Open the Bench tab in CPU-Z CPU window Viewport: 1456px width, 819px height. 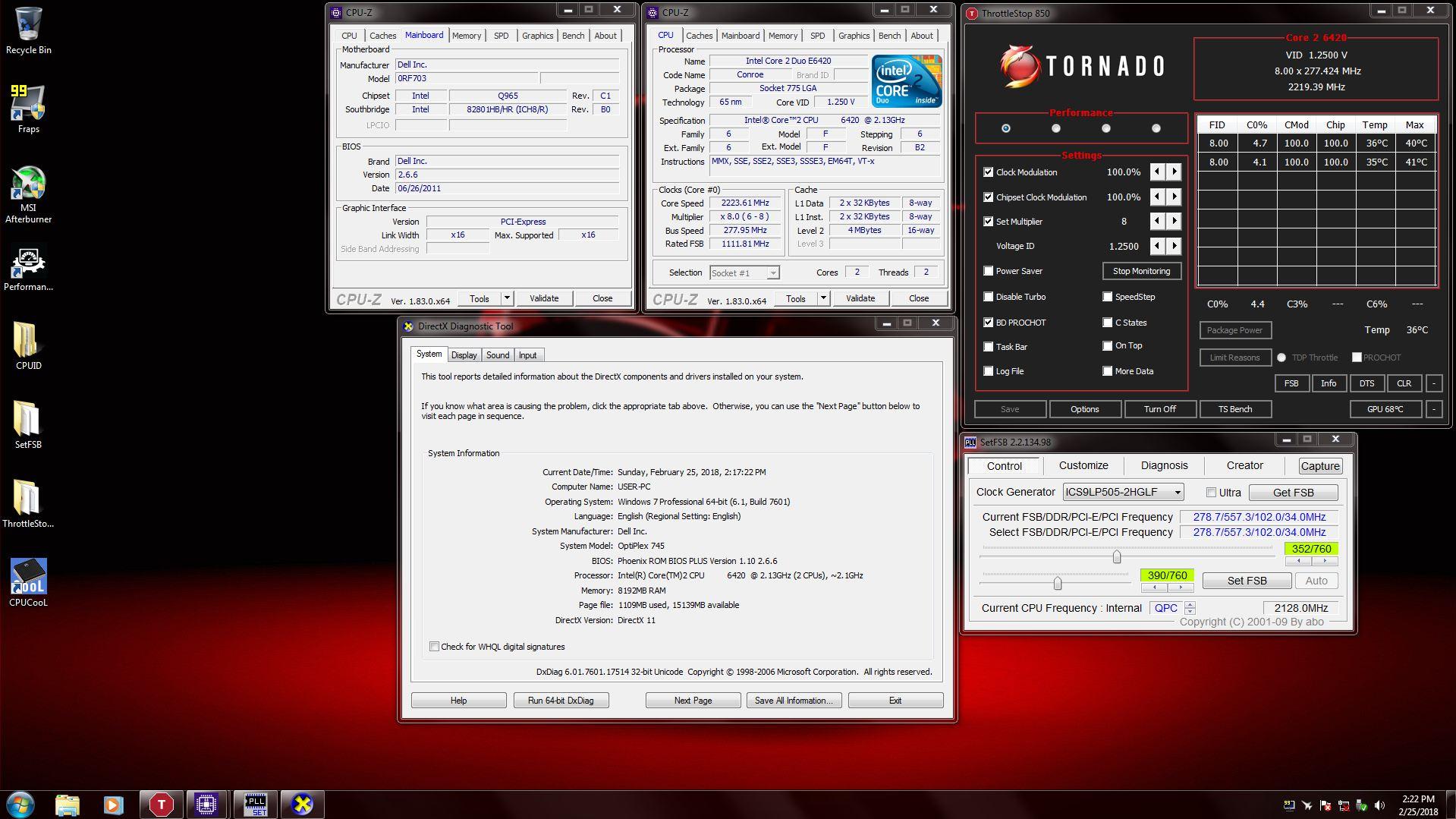tap(889, 36)
